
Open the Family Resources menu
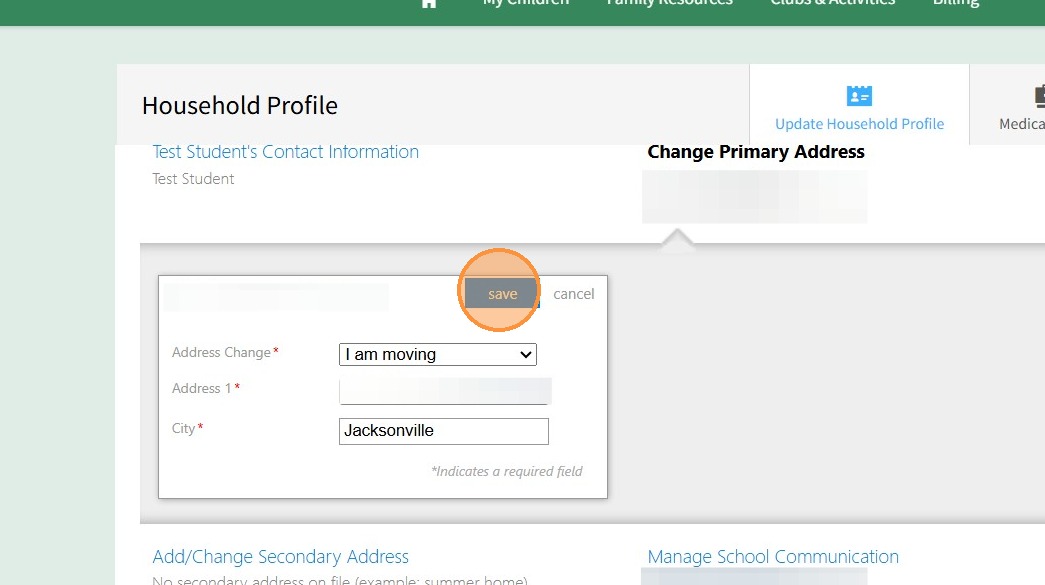[x=670, y=4]
